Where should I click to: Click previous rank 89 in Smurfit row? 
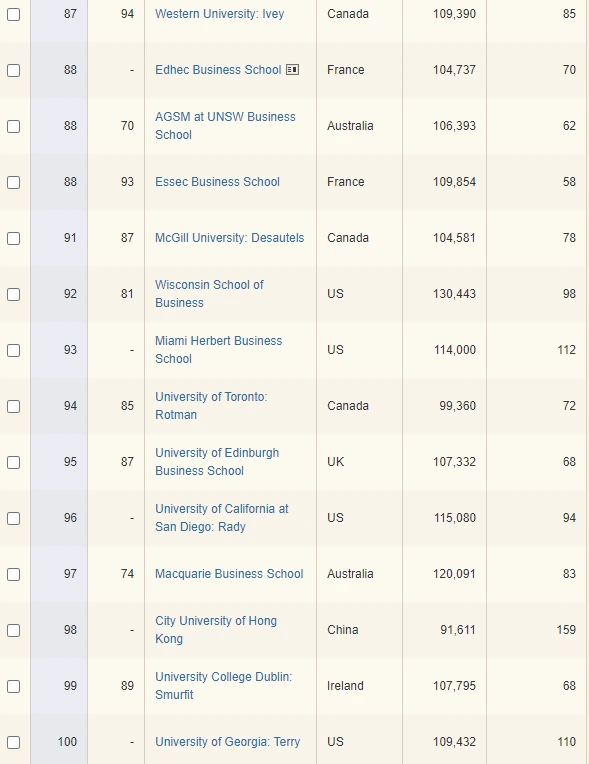pyautogui.click(x=127, y=686)
